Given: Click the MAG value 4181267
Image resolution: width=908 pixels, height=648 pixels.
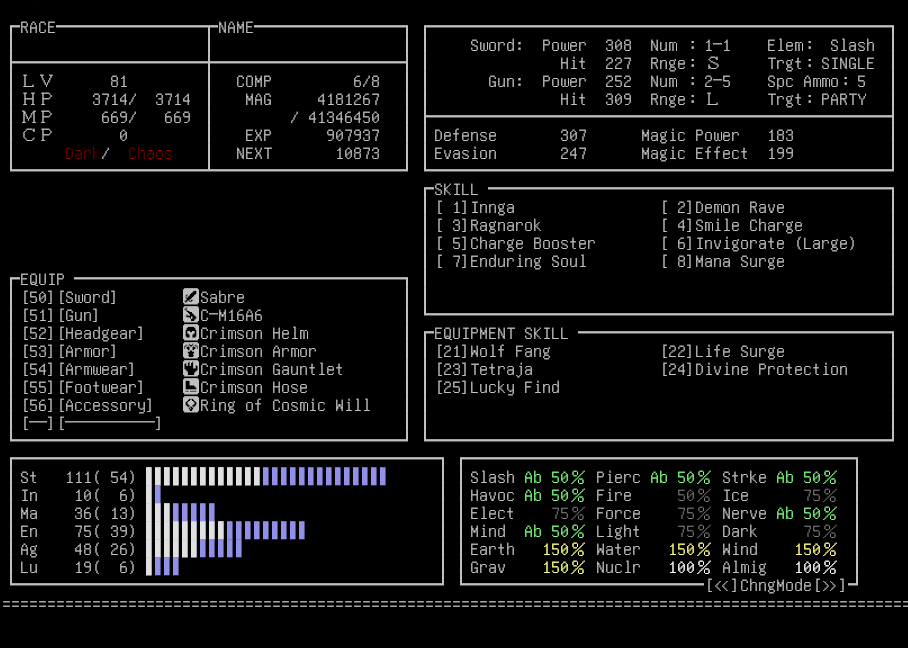Looking at the screenshot, I should (x=348, y=100).
